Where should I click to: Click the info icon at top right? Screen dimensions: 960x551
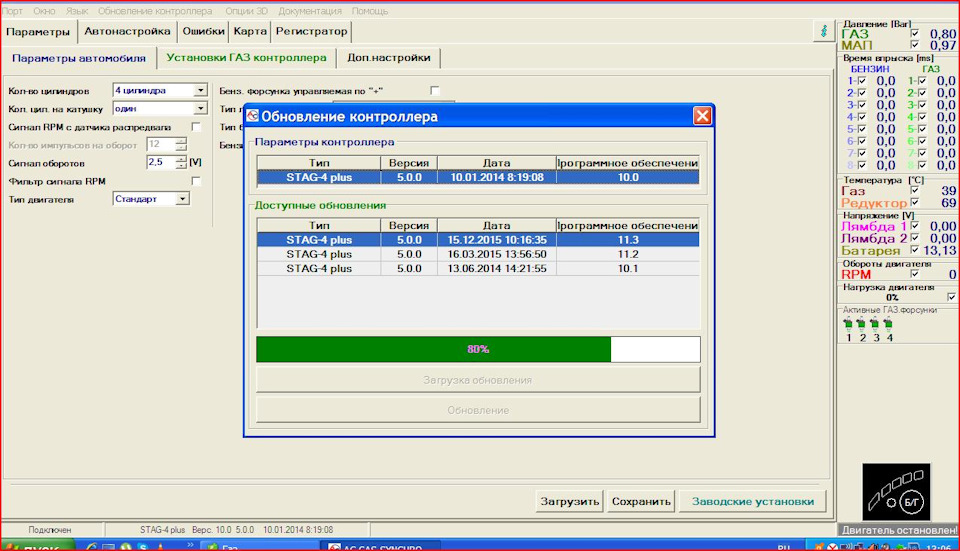[x=823, y=31]
